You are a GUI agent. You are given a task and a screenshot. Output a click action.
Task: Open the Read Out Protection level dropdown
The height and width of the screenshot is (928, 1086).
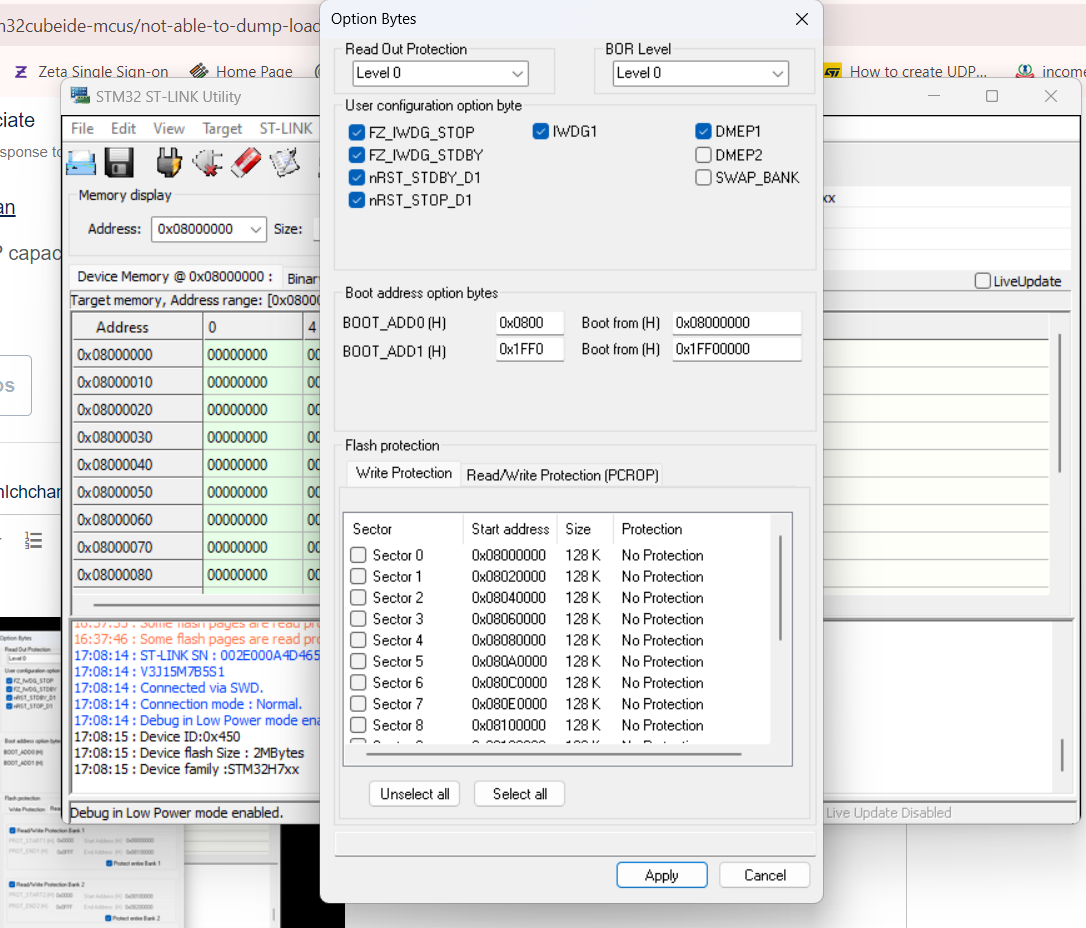point(518,73)
